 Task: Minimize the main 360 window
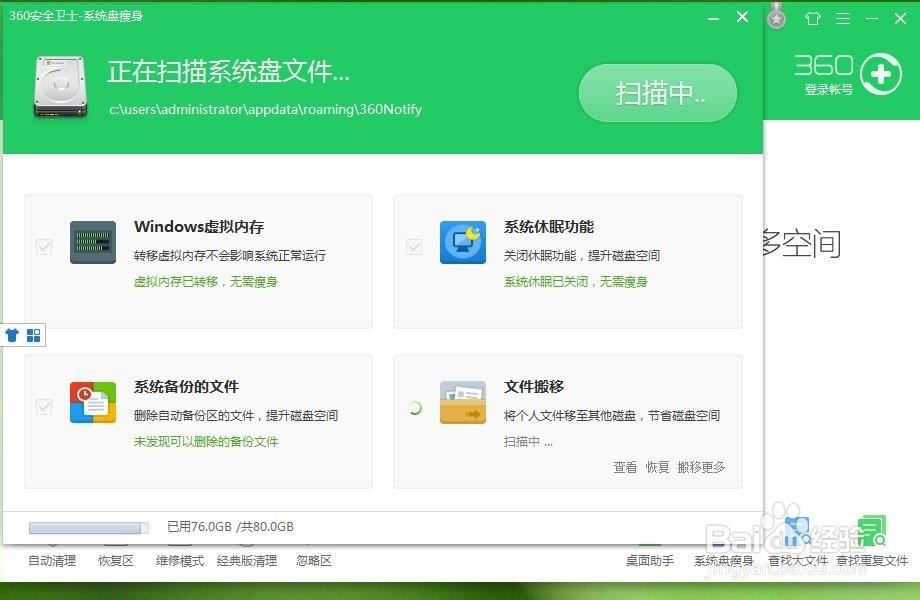click(x=872, y=19)
